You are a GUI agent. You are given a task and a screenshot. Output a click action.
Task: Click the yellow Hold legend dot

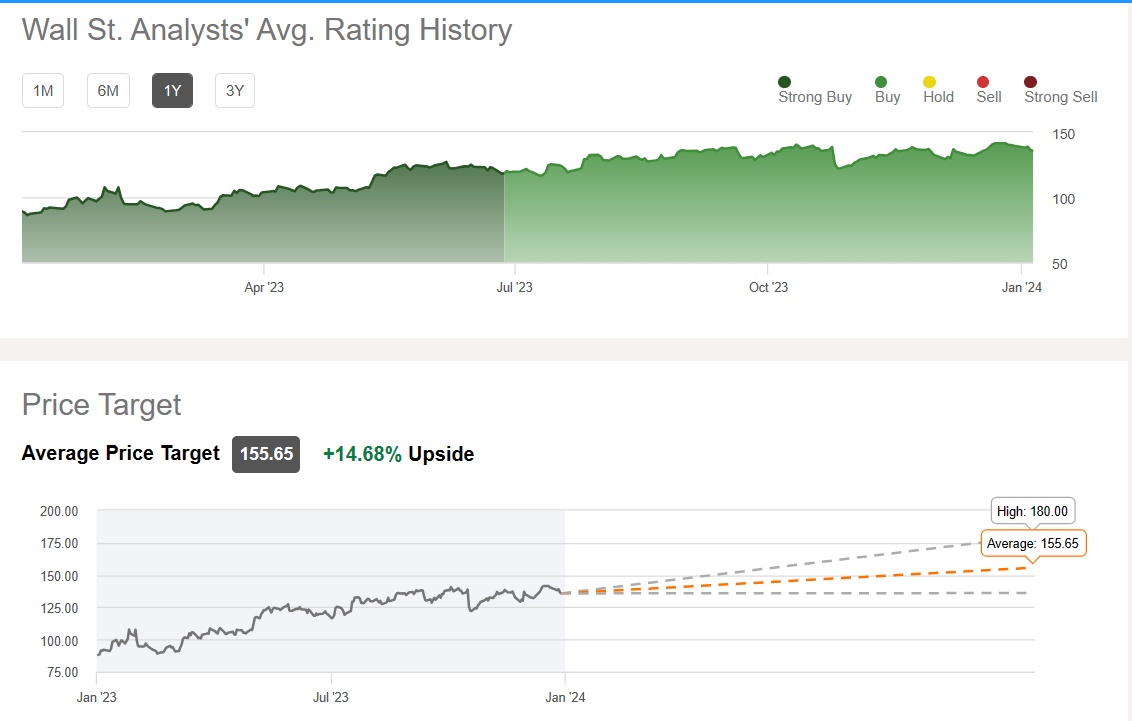tap(930, 82)
